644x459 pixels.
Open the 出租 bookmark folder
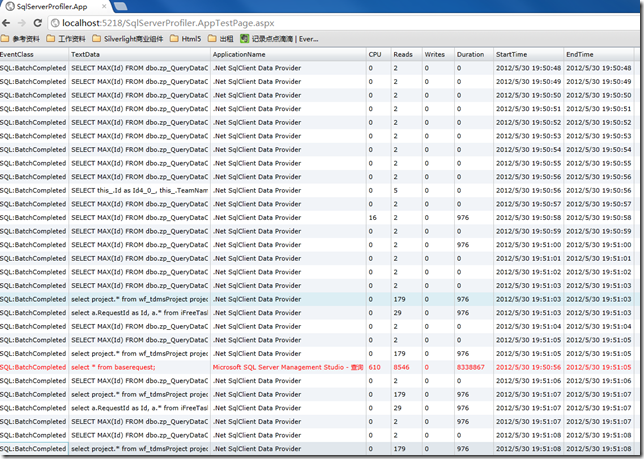point(221,39)
